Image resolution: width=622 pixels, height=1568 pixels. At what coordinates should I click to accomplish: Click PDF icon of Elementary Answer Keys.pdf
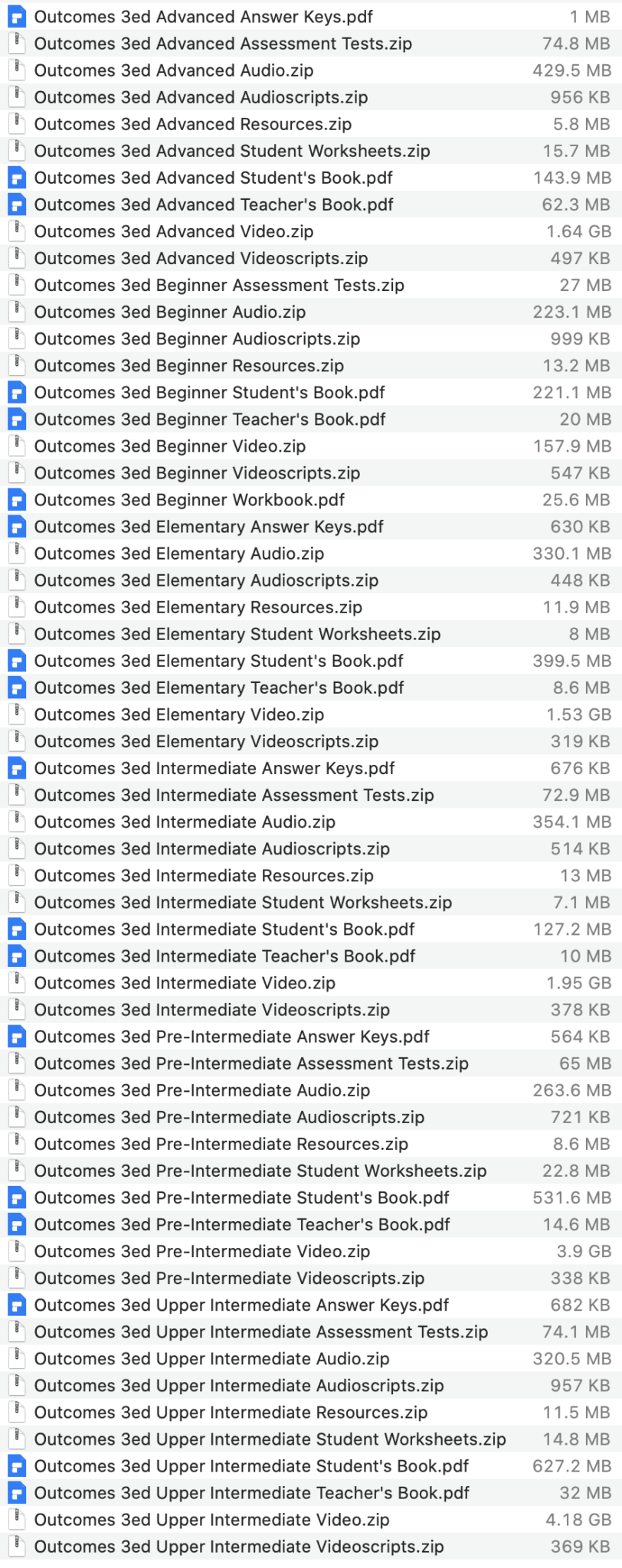tap(17, 527)
